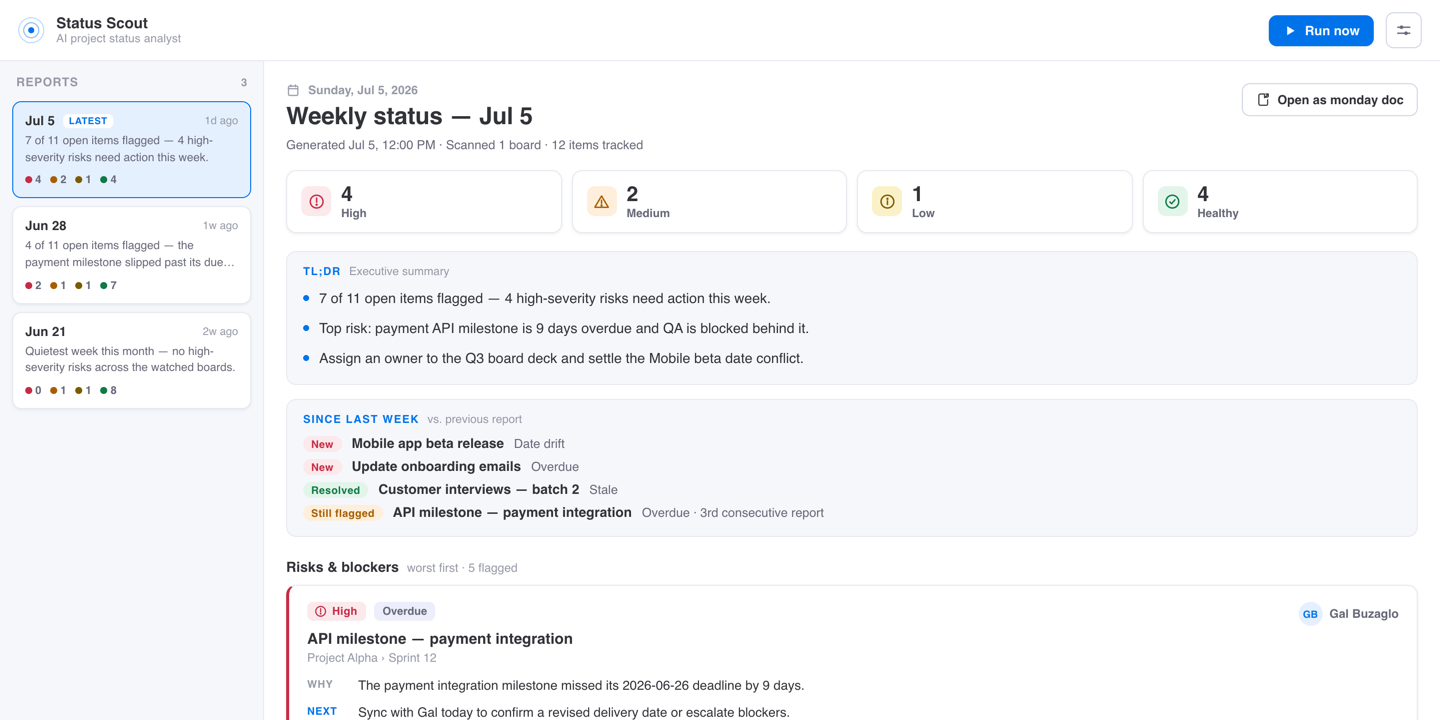Click the orange Medium warning triangle icon

[x=601, y=201]
